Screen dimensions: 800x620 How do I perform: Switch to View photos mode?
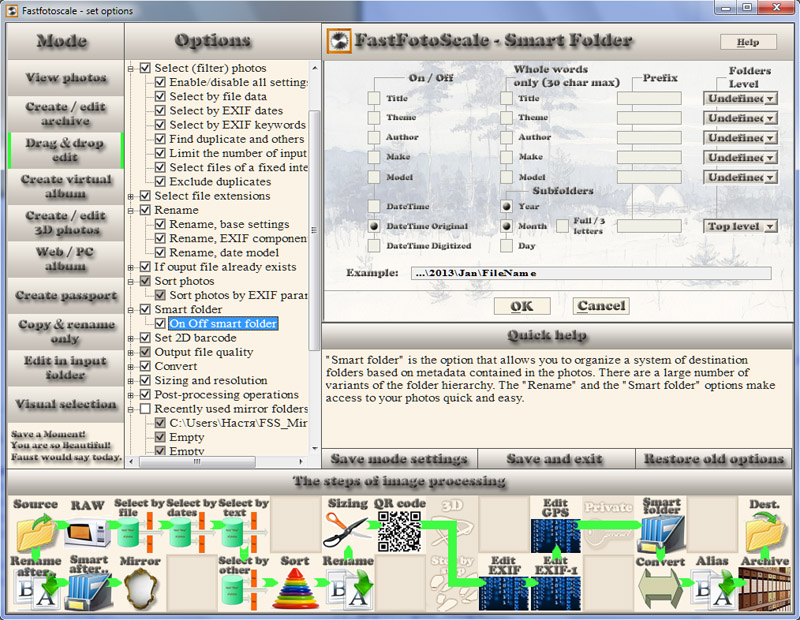click(66, 78)
